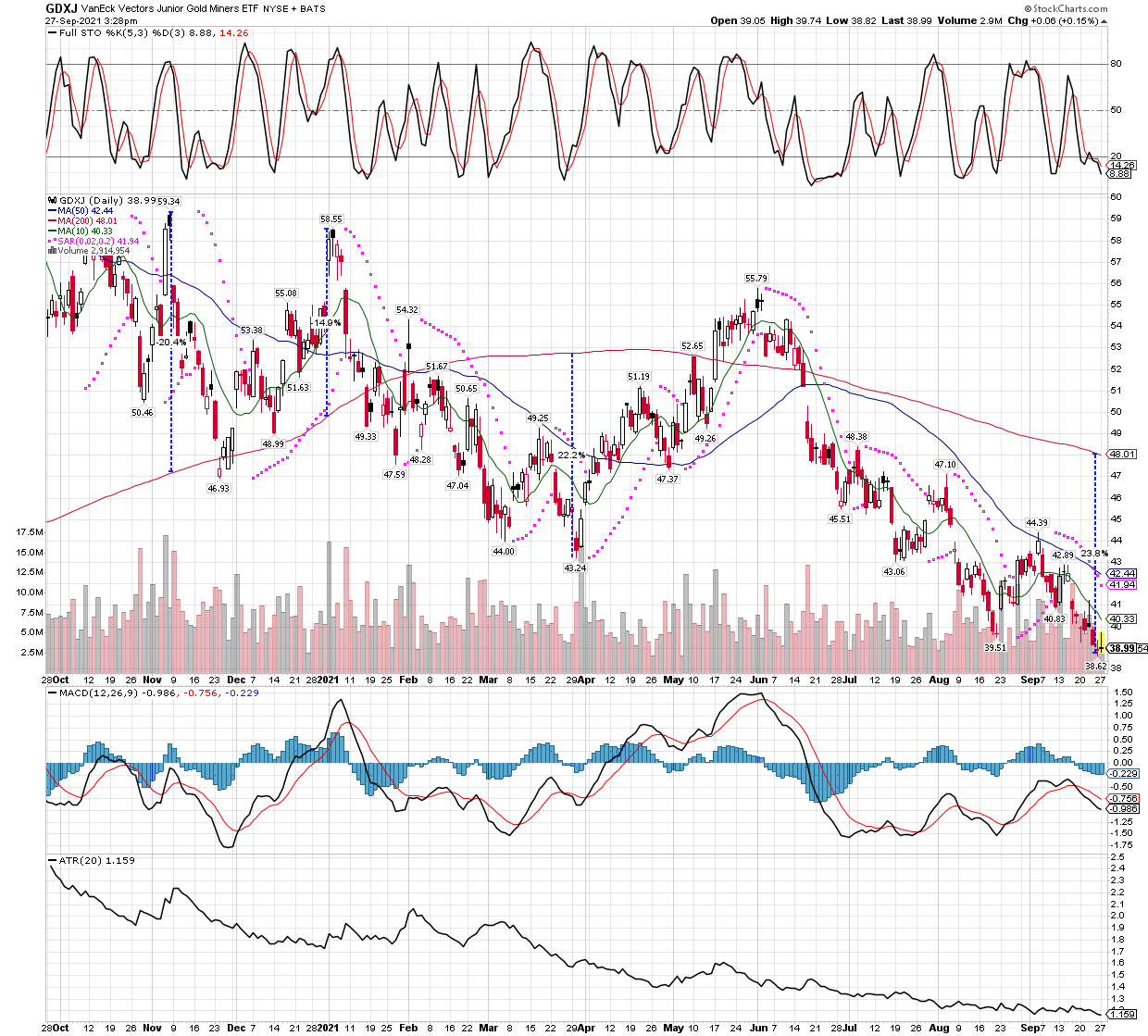The height and width of the screenshot is (1036, 1148).
Task: Click the 42.44 MA(50) tag on right axis
Action: coord(1122,573)
